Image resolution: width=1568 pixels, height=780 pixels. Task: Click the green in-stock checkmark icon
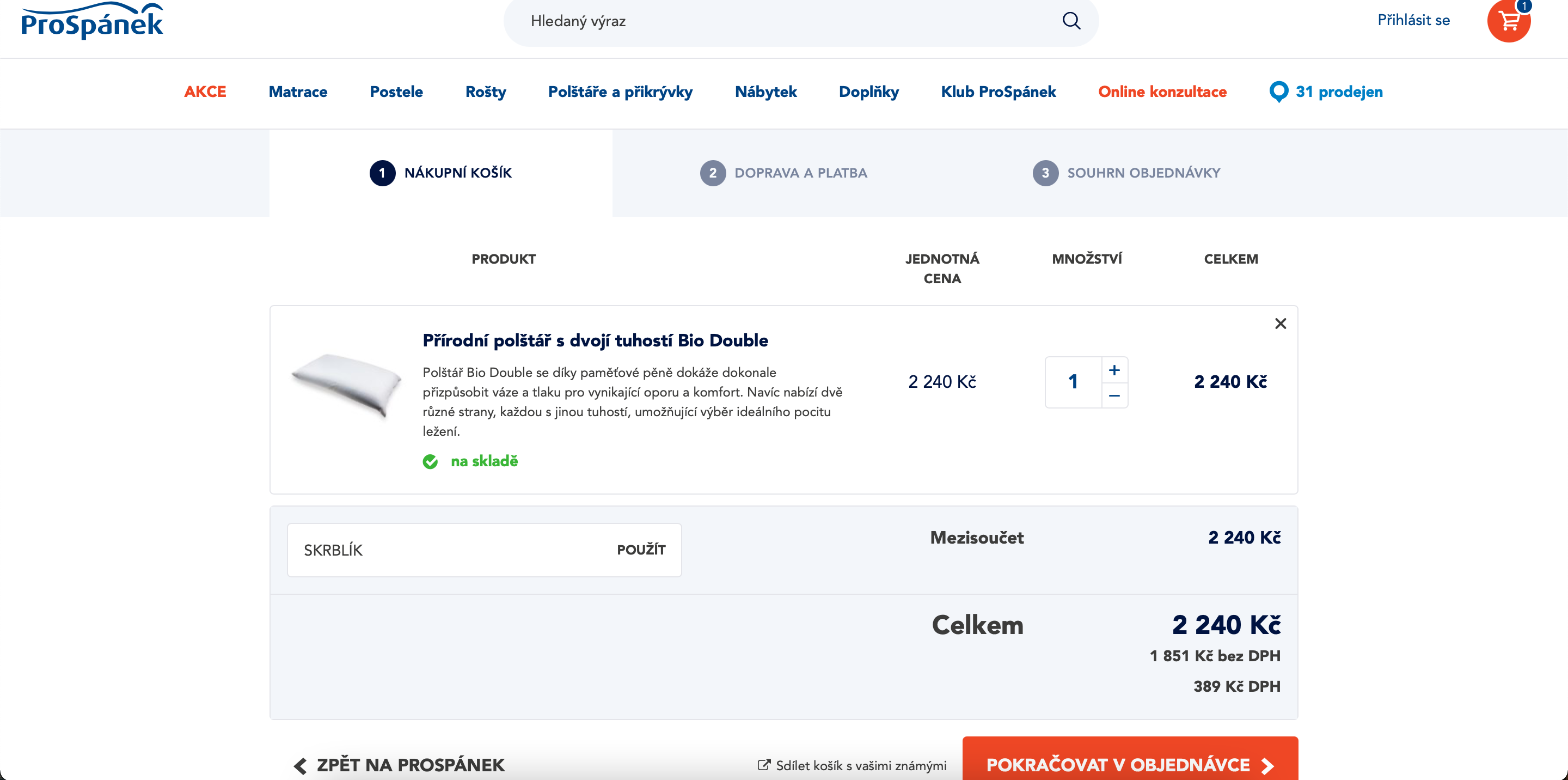pyautogui.click(x=430, y=461)
